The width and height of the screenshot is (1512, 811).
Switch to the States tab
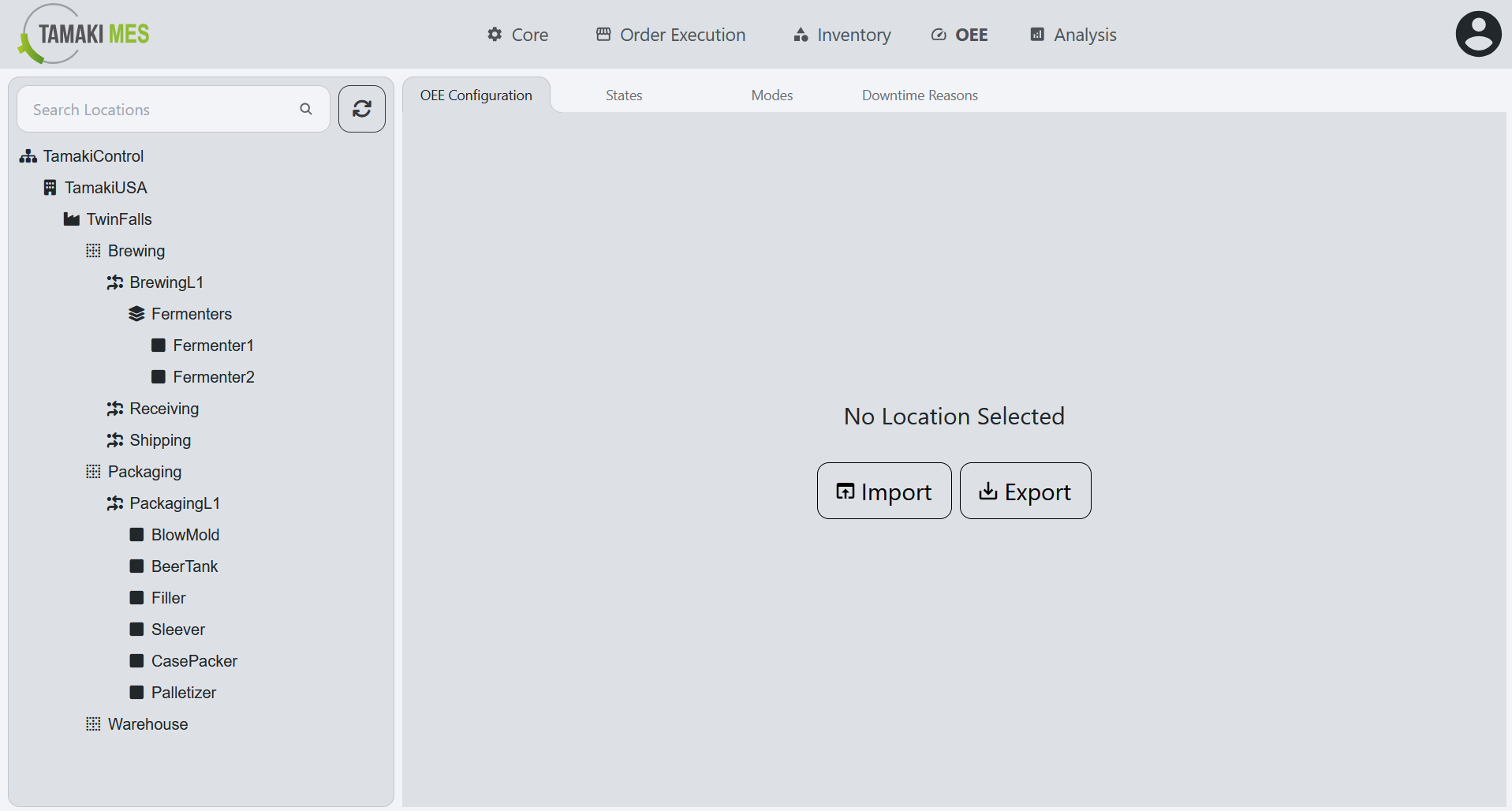click(x=623, y=95)
